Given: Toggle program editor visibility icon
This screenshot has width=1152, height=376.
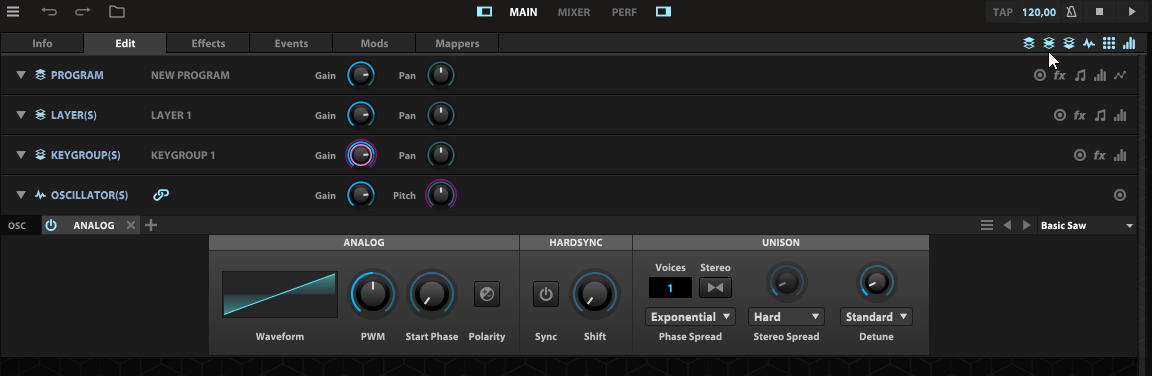Looking at the screenshot, I should (1029, 43).
